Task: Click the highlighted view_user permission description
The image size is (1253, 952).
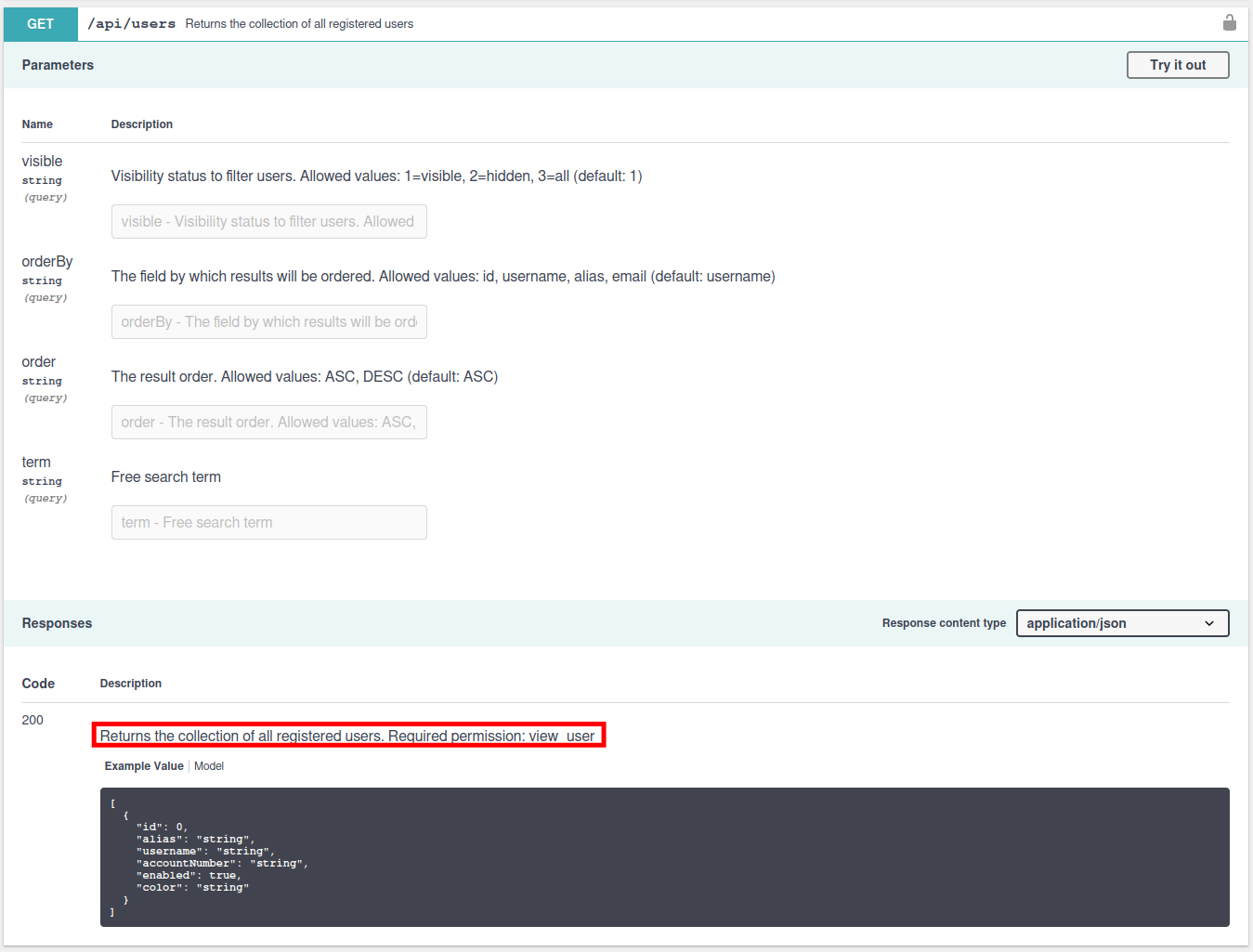Action: [x=348, y=735]
